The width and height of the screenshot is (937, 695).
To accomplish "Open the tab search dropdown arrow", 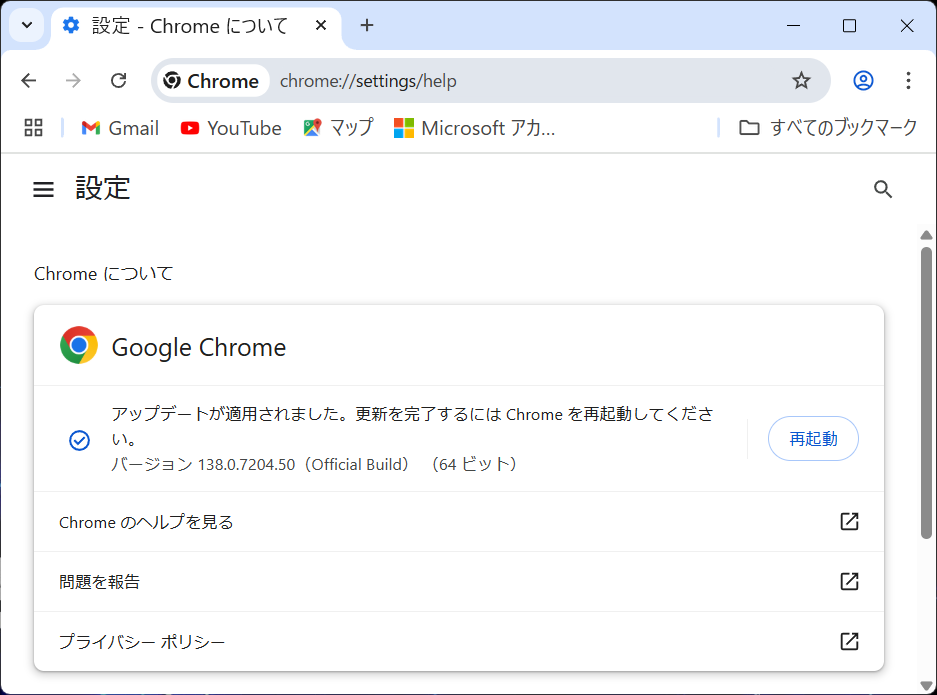I will point(27,26).
